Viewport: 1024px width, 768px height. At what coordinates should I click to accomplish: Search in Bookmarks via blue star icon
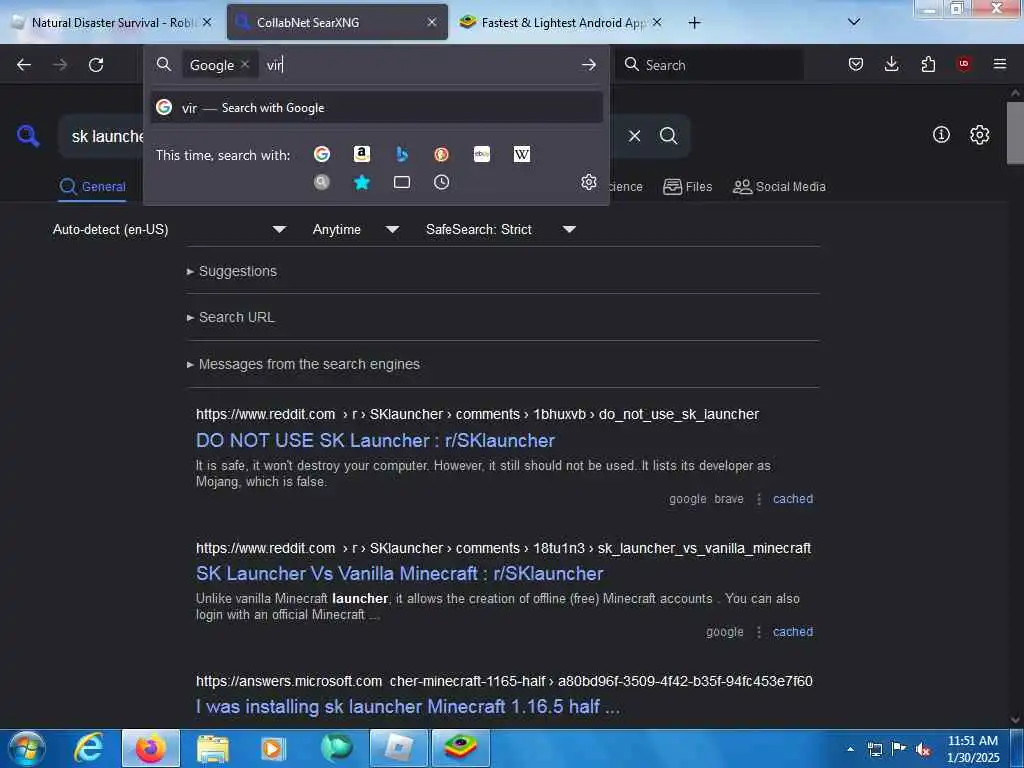point(362,182)
